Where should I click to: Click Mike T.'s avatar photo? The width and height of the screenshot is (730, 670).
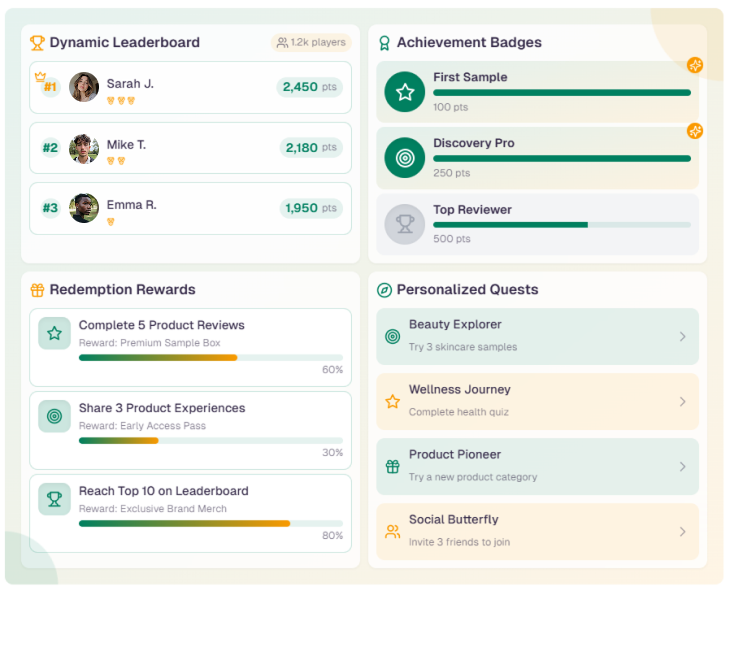point(84,149)
